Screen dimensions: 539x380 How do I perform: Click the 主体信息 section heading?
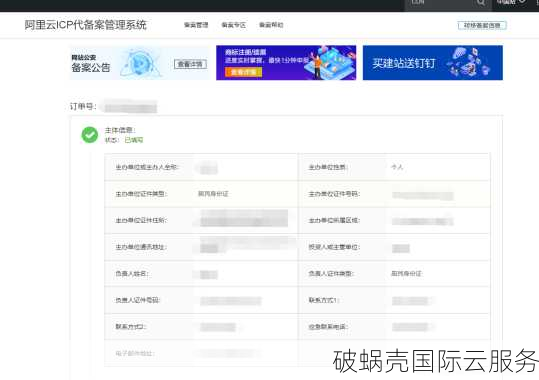click(120, 130)
